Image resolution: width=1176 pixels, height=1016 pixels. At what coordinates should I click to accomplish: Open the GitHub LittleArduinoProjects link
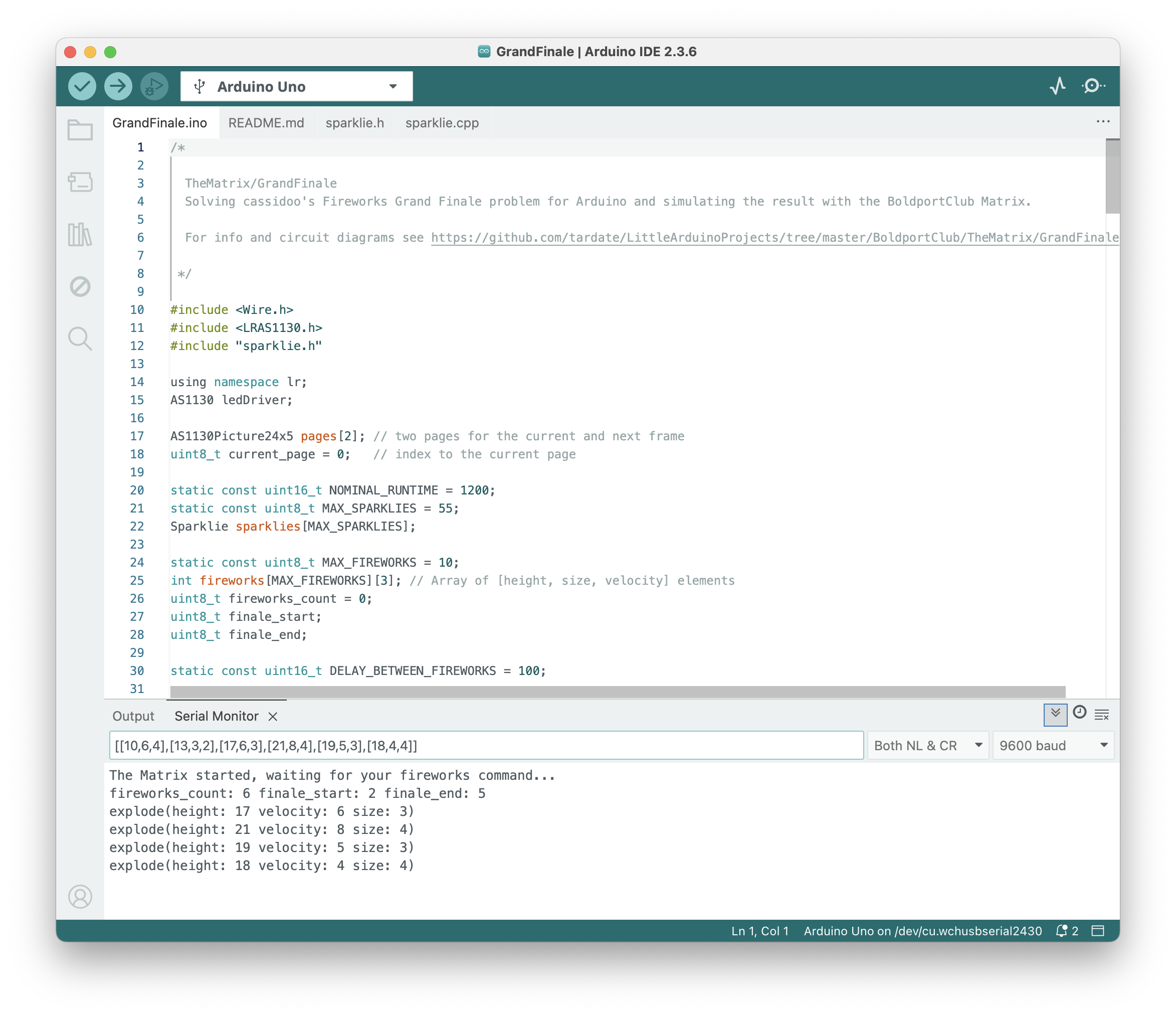tap(772, 237)
